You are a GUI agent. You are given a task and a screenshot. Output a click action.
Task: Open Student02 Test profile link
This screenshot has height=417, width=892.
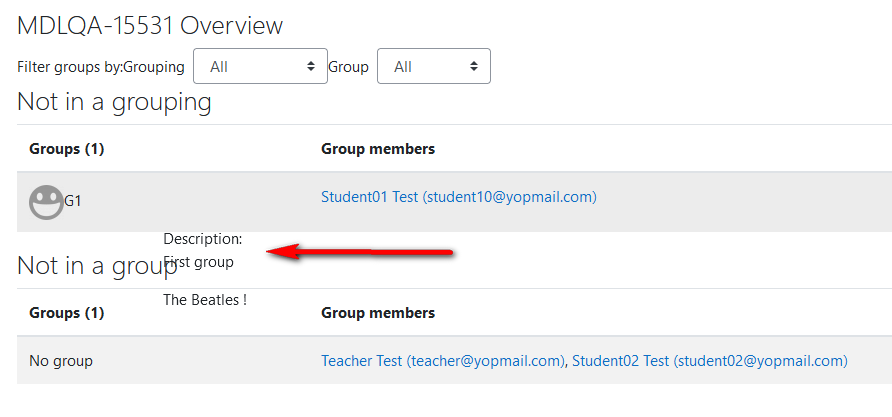pyautogui.click(x=709, y=361)
